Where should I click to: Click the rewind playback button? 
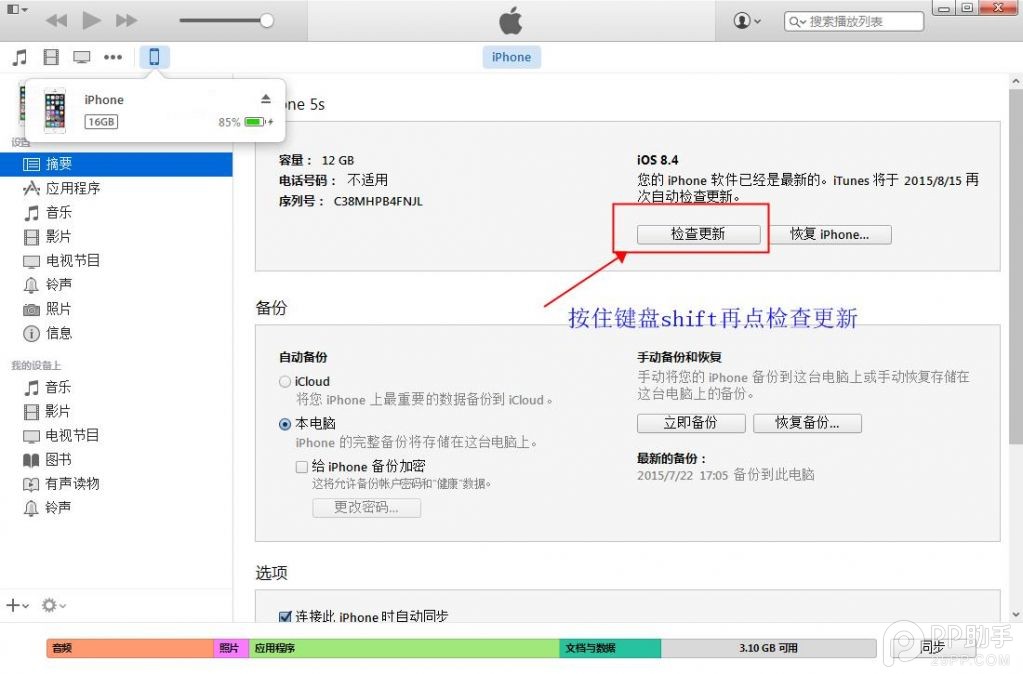(x=57, y=20)
